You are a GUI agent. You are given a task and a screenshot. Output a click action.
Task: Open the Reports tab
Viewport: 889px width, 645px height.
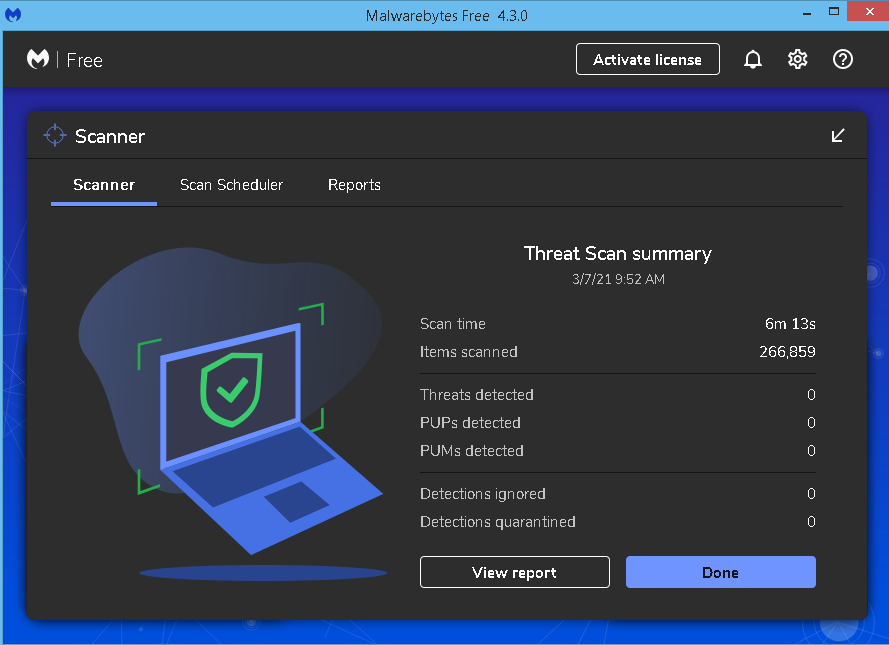pos(354,185)
